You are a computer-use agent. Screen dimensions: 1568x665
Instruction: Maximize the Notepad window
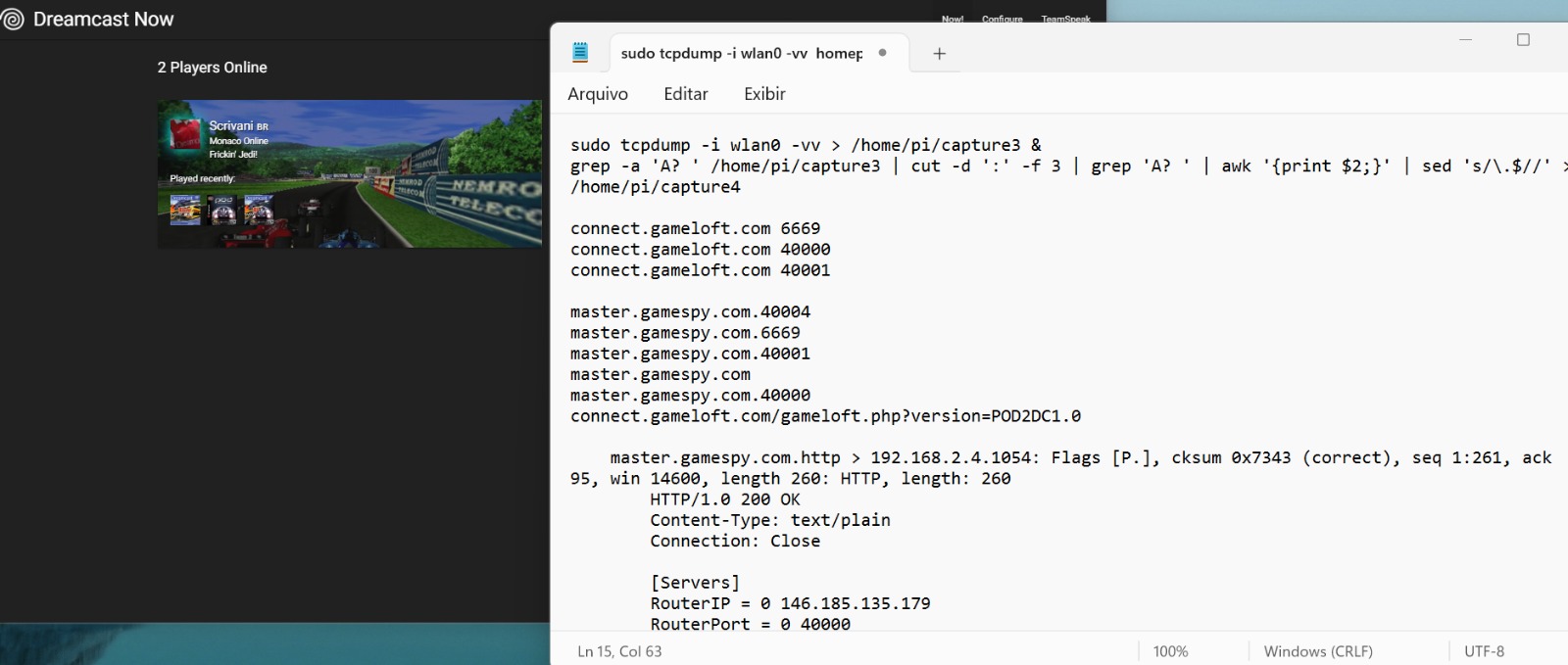(x=1523, y=40)
